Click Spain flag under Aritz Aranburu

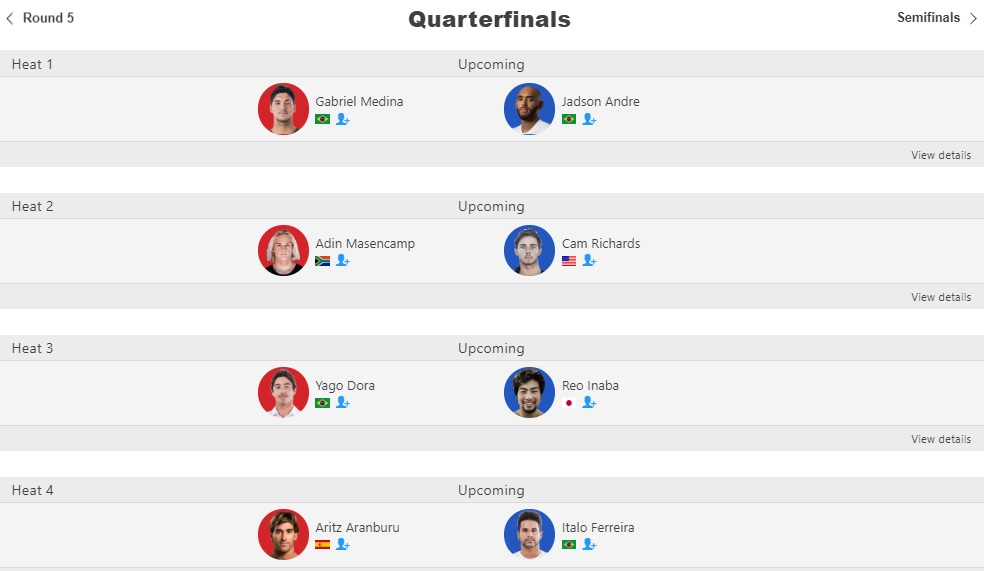[322, 545]
